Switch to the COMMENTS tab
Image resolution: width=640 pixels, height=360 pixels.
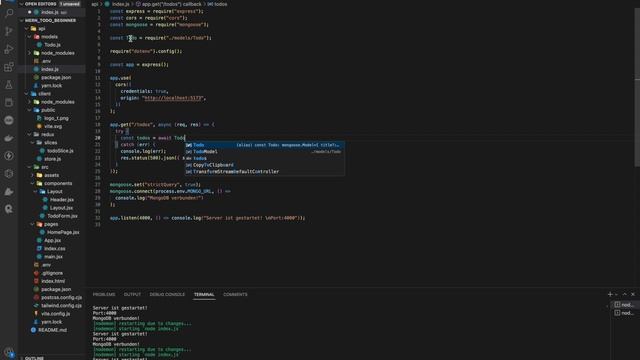coord(235,294)
